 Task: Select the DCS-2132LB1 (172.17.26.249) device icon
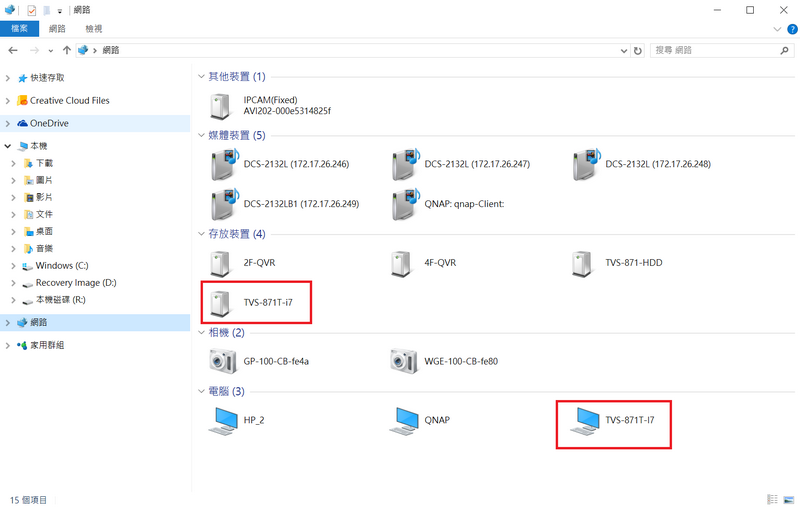point(224,204)
